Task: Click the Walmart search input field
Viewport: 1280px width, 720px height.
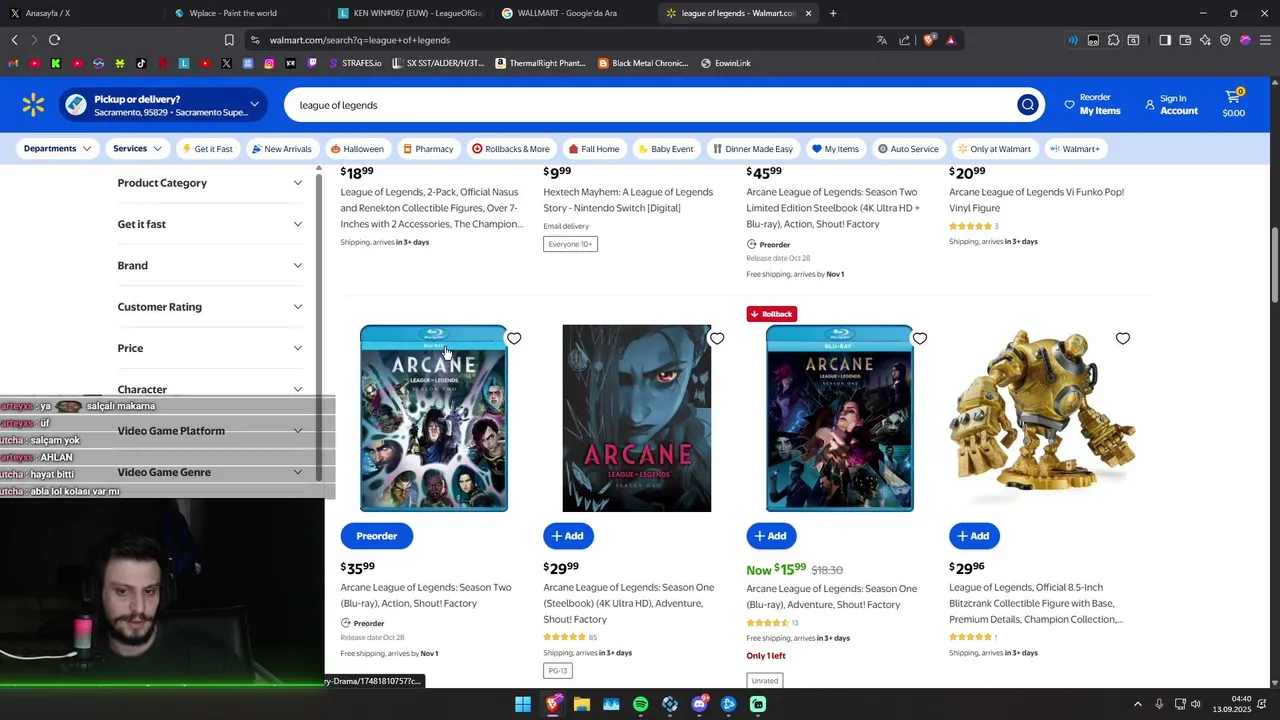Action: [x=650, y=105]
